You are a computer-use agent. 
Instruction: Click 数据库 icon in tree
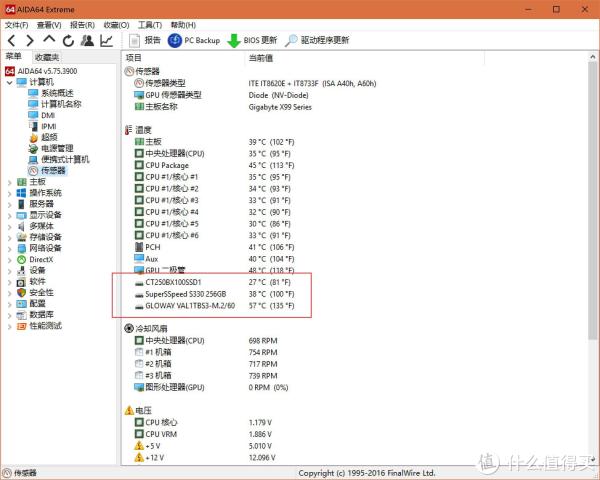21,315
